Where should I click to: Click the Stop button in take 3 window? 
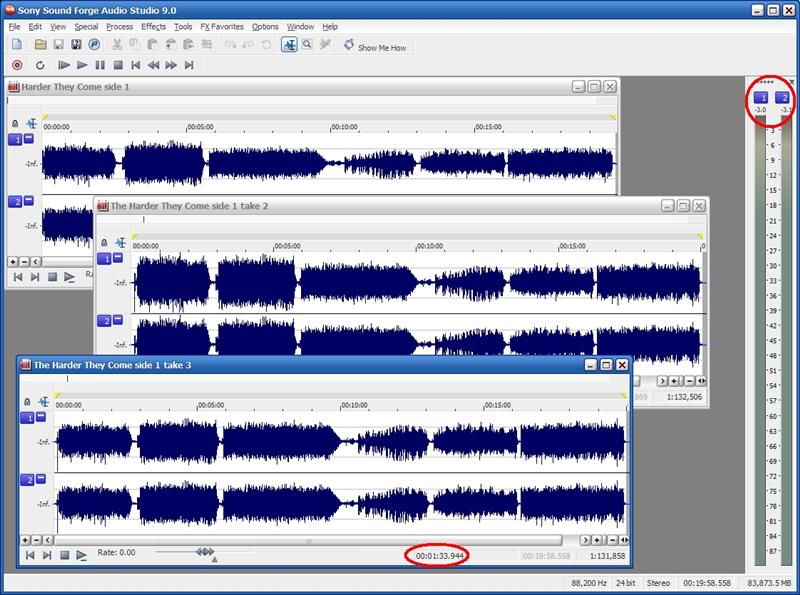pyautogui.click(x=63, y=554)
